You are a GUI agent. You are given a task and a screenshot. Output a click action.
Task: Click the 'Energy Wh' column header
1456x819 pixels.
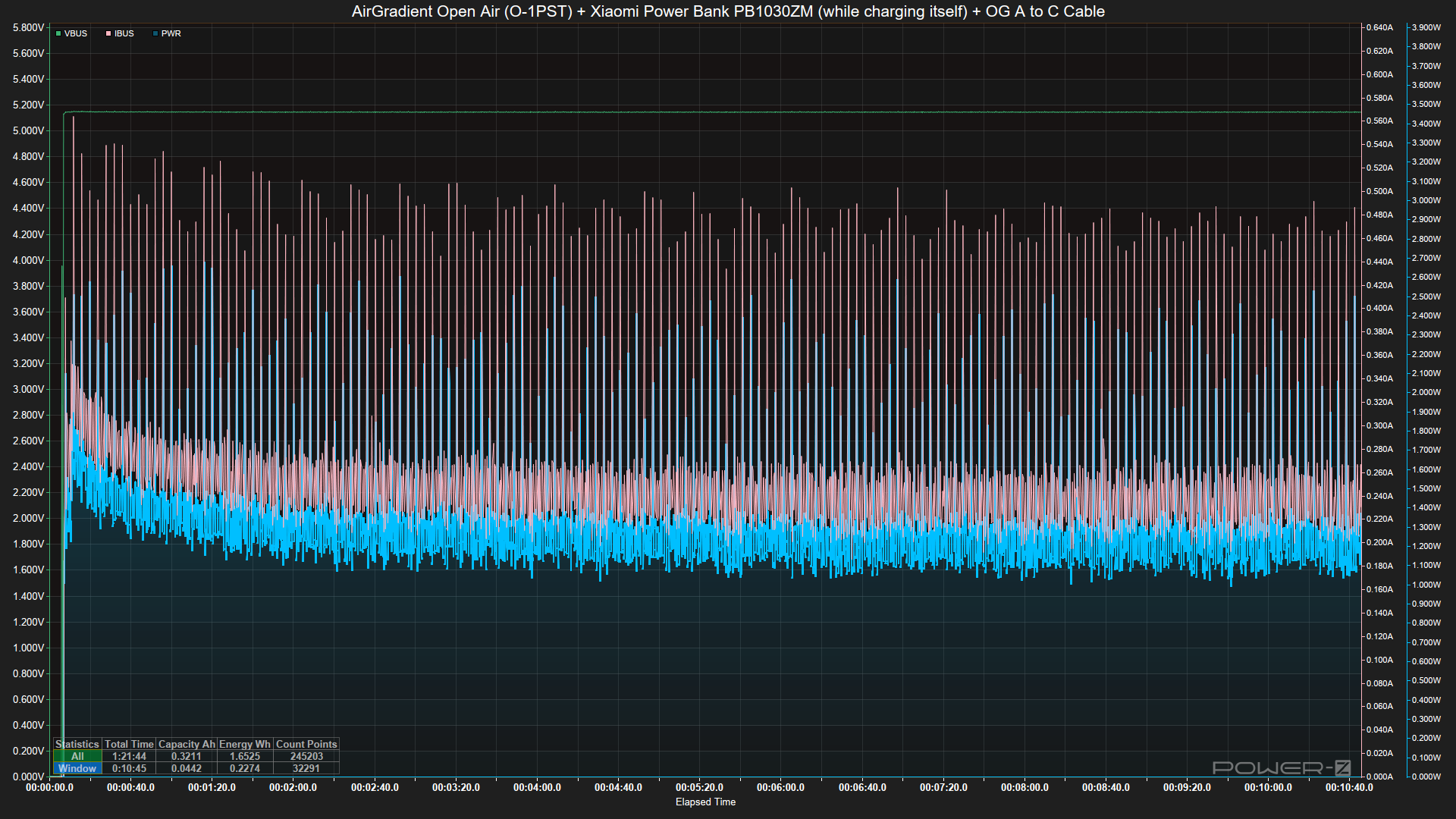245,744
